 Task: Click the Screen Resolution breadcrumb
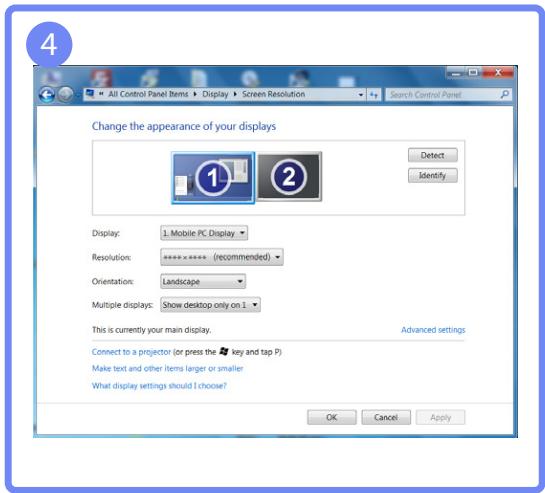tap(274, 94)
